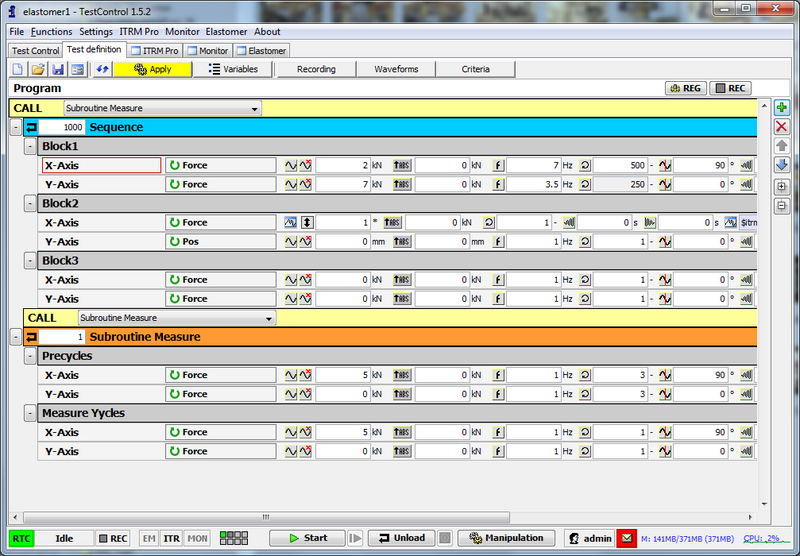Screen dimensions: 800x556
Task: Click the frequency f icon in Block1 X-Axis row
Action: tap(498, 165)
